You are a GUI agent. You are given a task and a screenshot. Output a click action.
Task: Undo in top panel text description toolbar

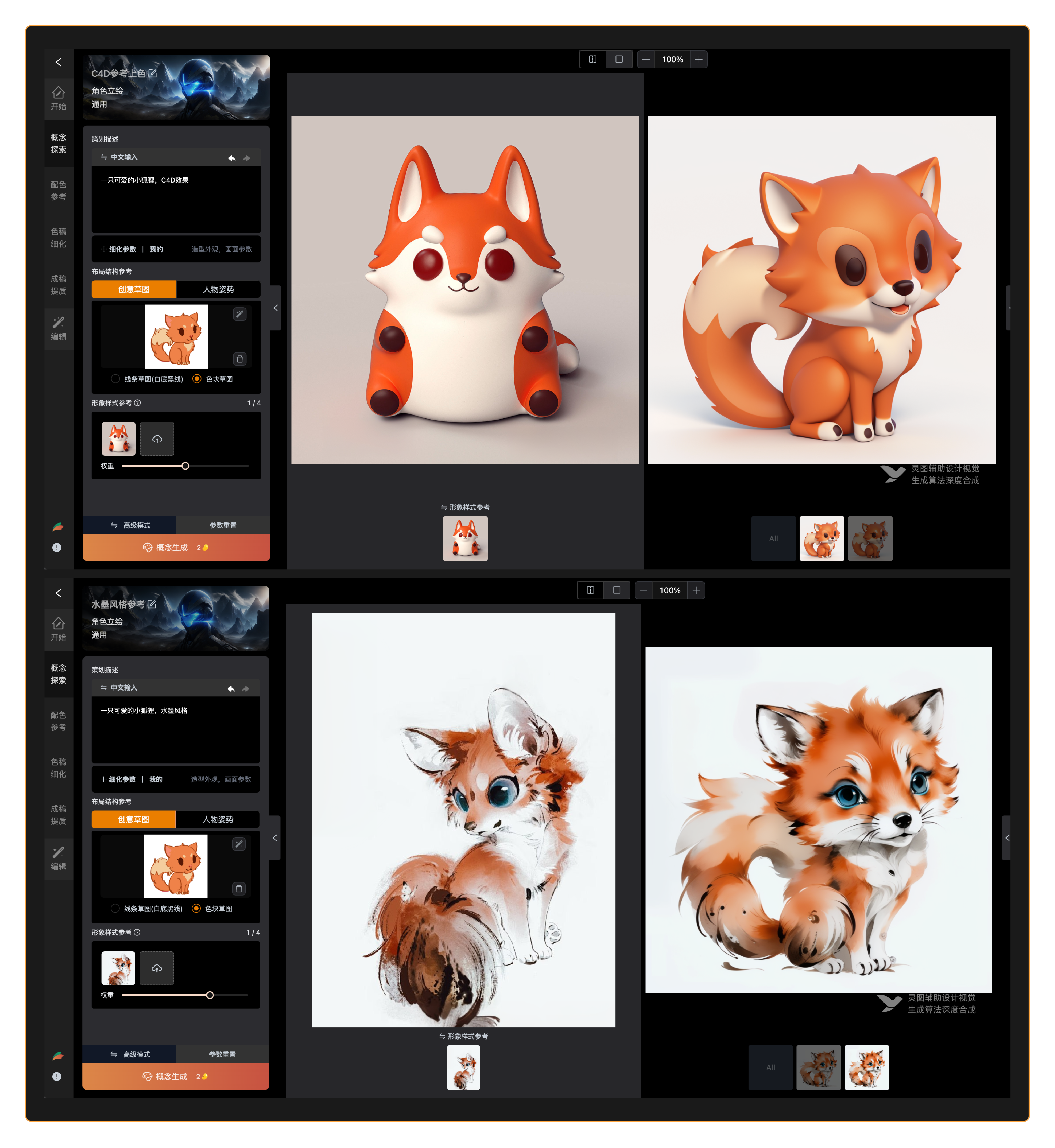click(x=232, y=157)
